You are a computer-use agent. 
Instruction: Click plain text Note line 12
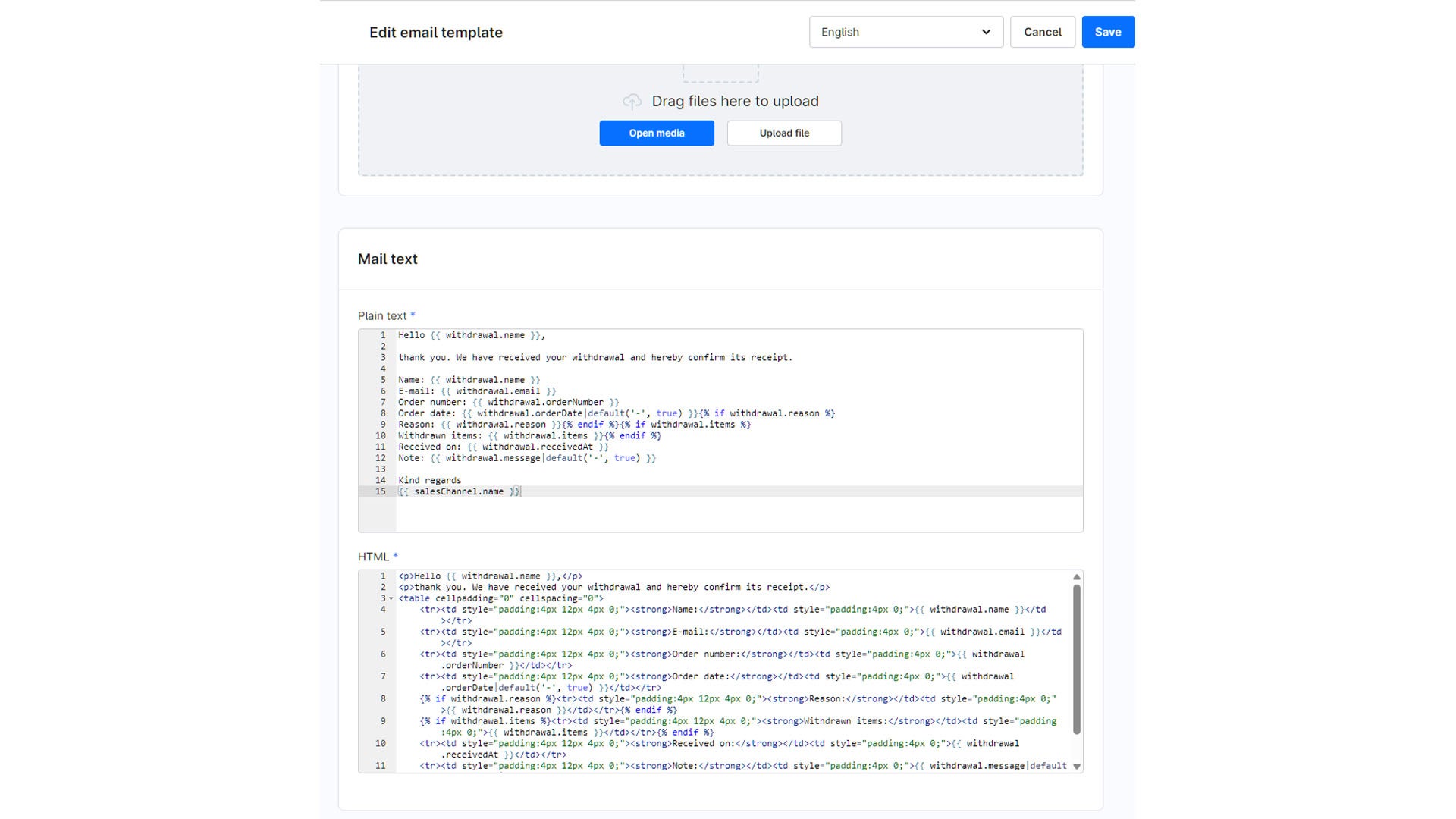point(527,458)
